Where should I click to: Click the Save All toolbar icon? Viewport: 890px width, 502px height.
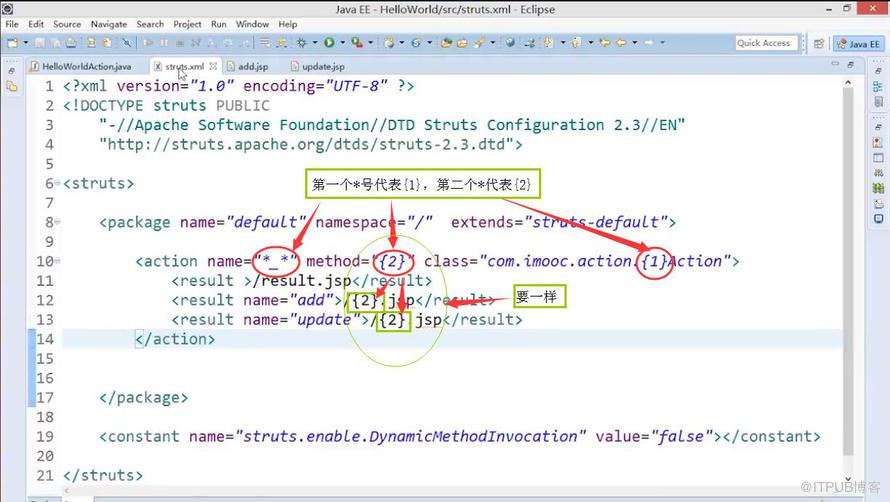(56, 43)
